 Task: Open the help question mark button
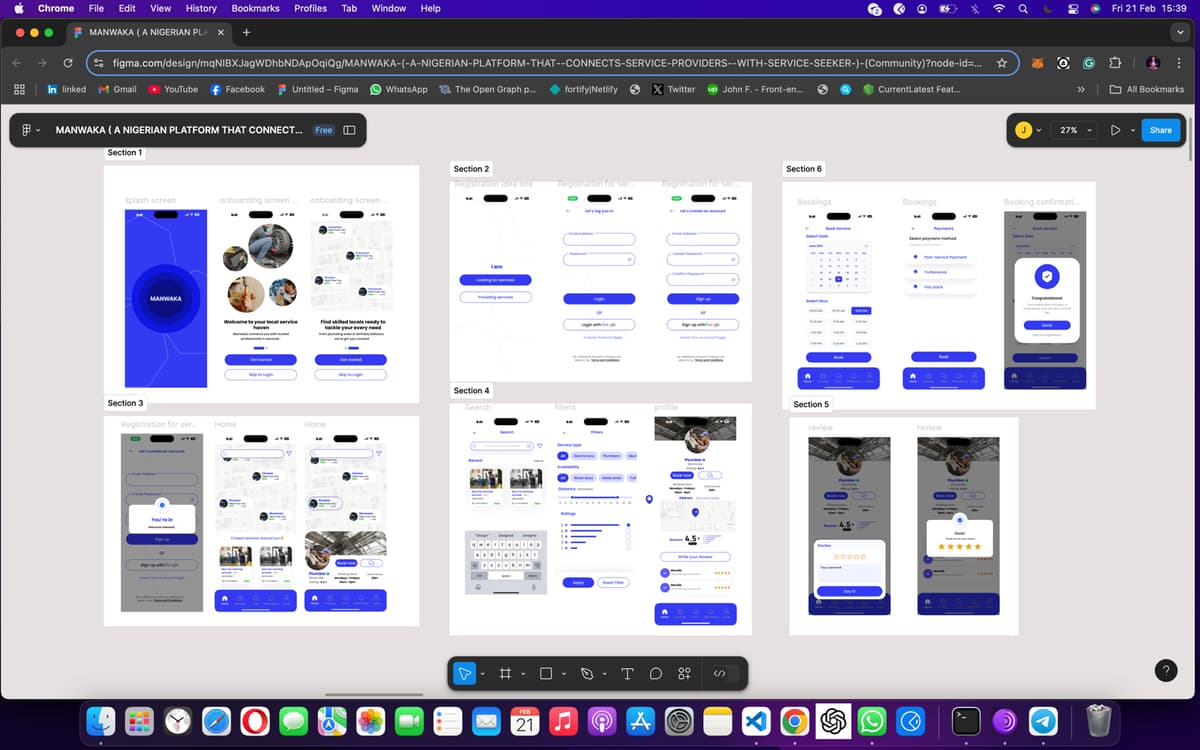(1165, 671)
